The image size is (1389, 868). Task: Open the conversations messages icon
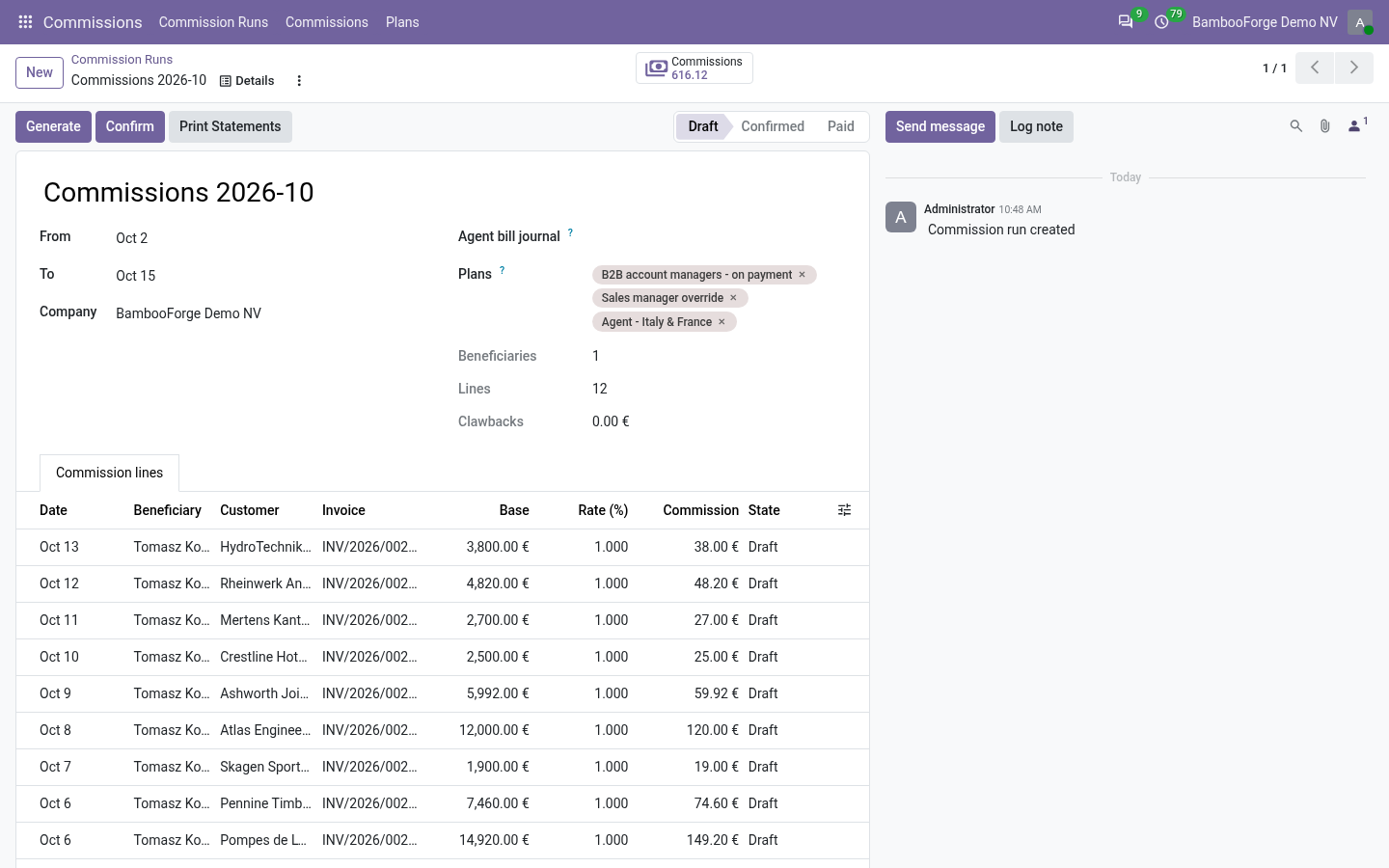tap(1126, 22)
